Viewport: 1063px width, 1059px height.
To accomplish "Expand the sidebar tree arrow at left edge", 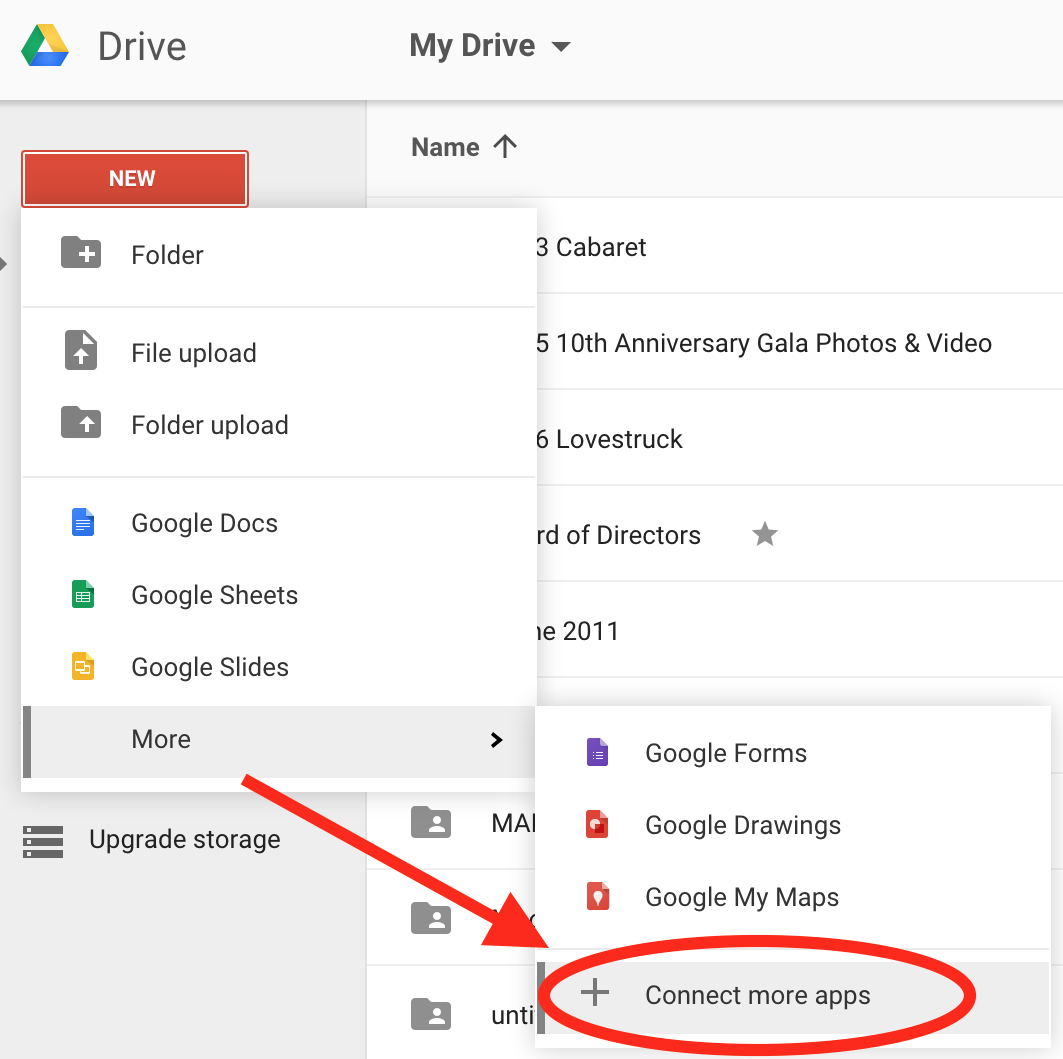I will 3,263.
